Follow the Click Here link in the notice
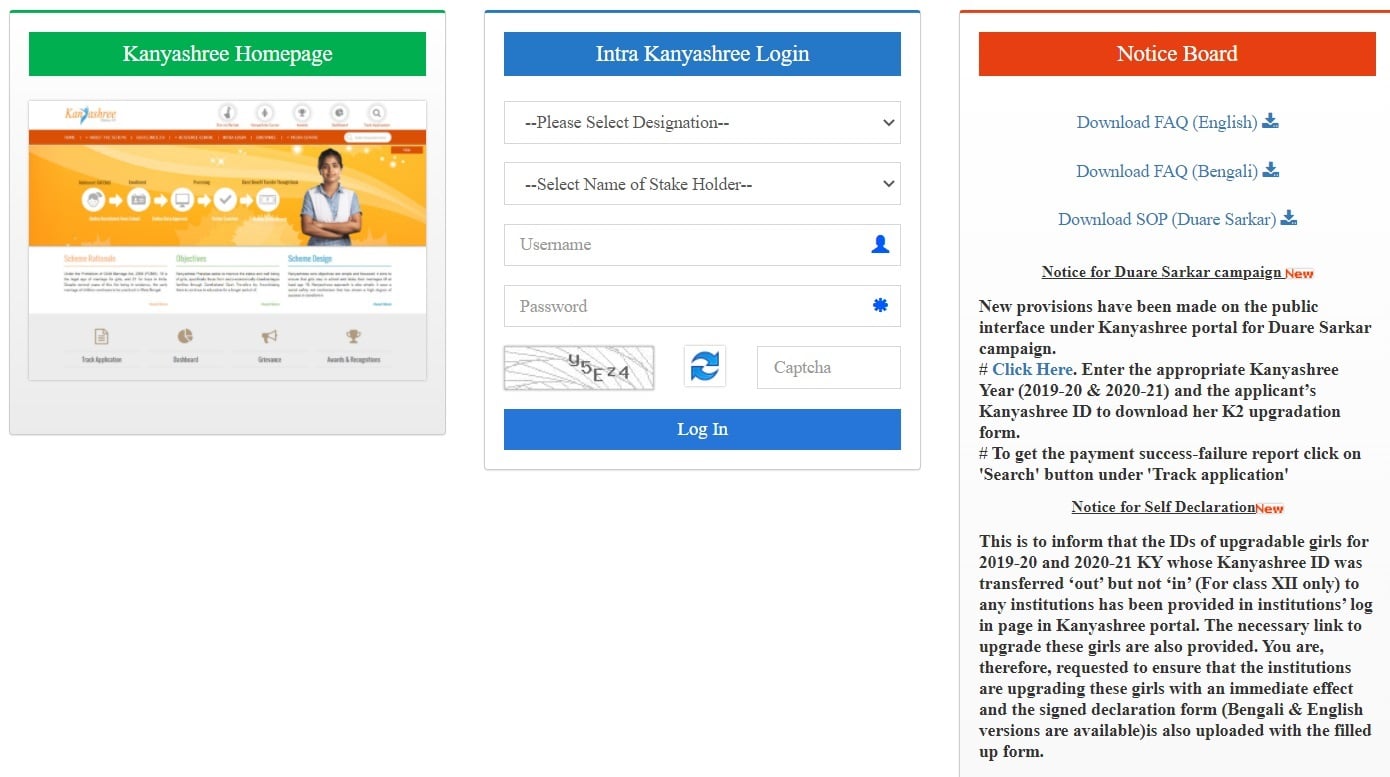 coord(1033,369)
